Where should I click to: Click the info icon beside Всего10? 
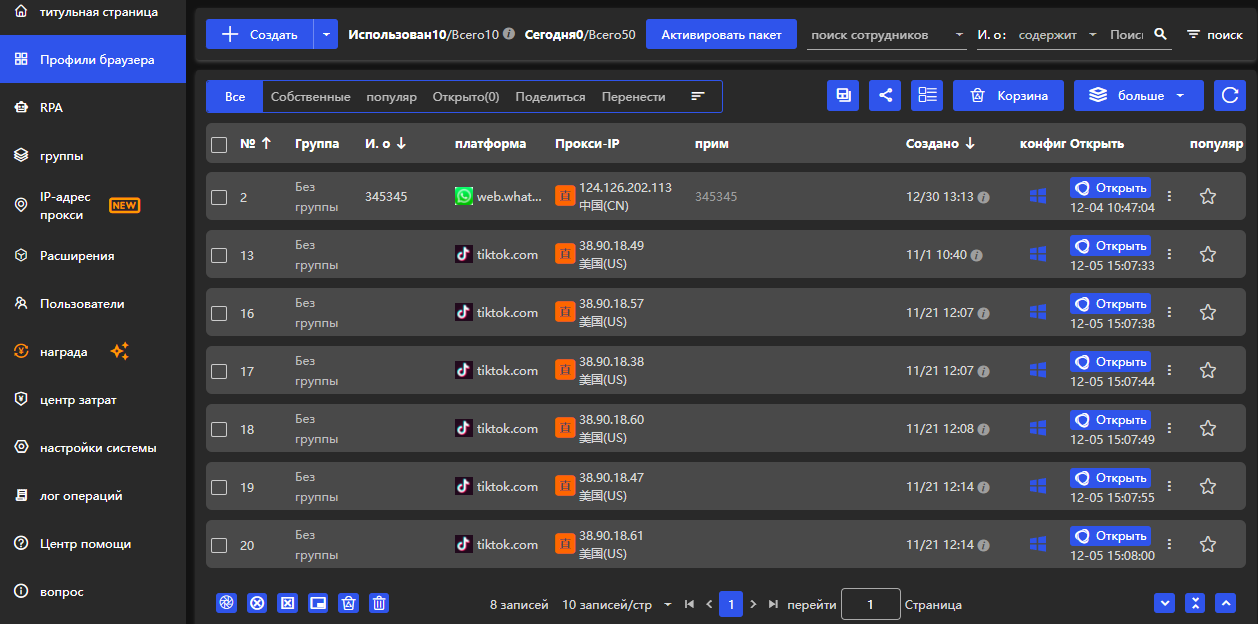tap(509, 34)
